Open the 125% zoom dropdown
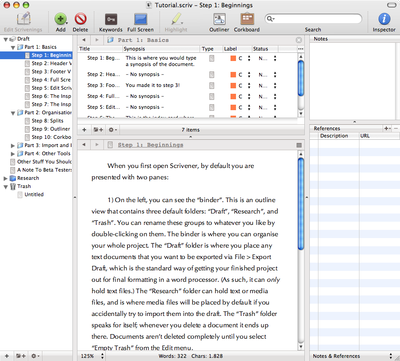400x361 pixels. click(92, 356)
